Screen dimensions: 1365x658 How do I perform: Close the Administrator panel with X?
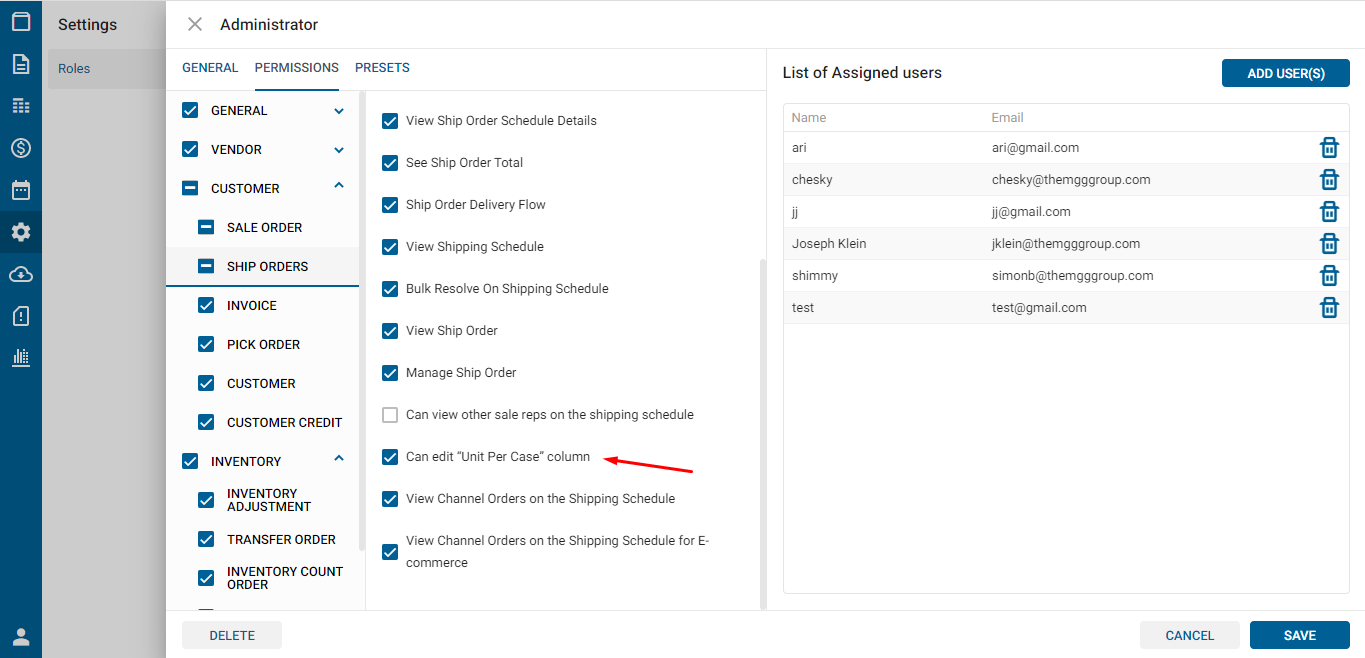pyautogui.click(x=195, y=24)
